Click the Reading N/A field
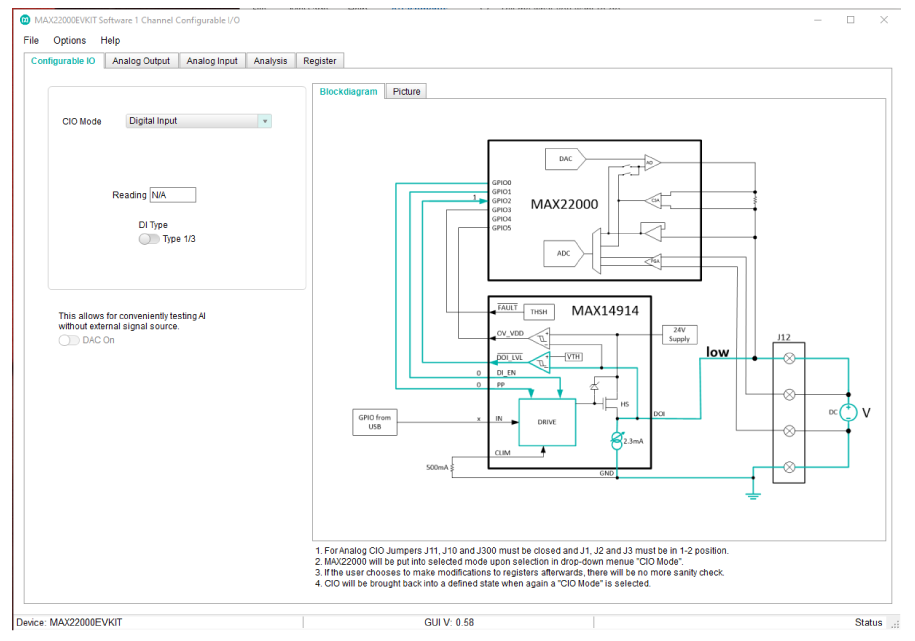Viewport: 915px width, 641px height. point(173,195)
